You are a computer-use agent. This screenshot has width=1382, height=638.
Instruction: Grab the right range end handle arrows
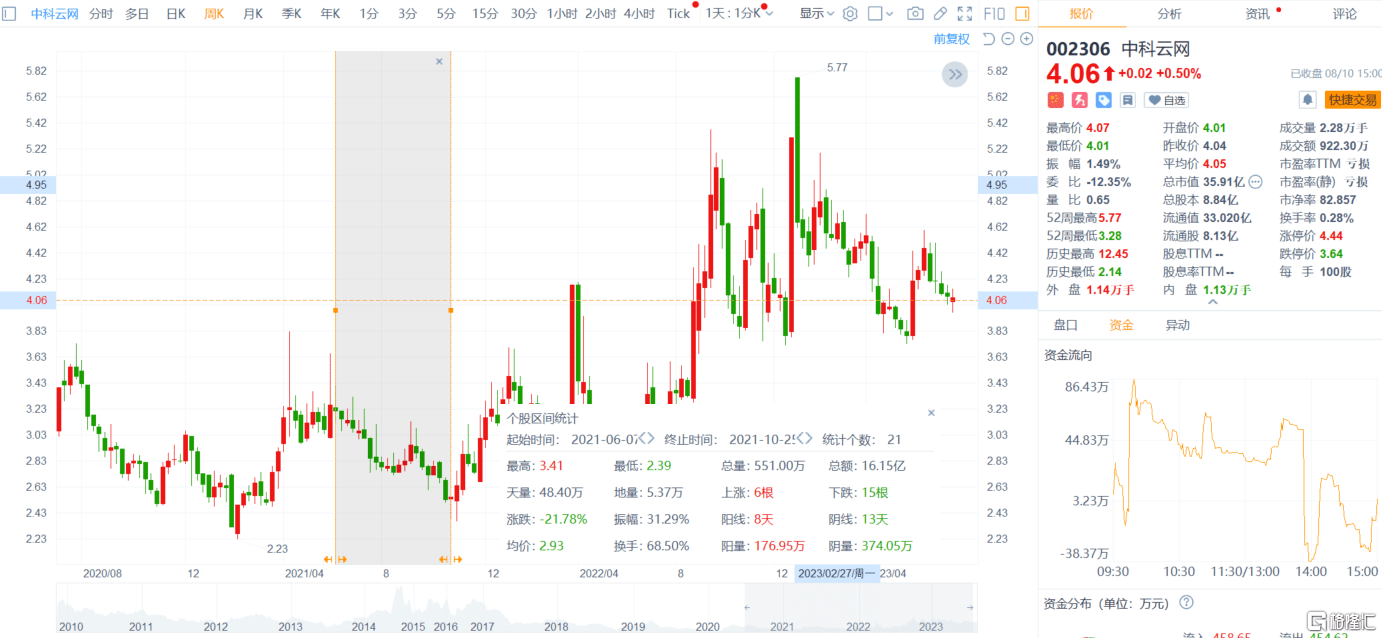pos(450,559)
